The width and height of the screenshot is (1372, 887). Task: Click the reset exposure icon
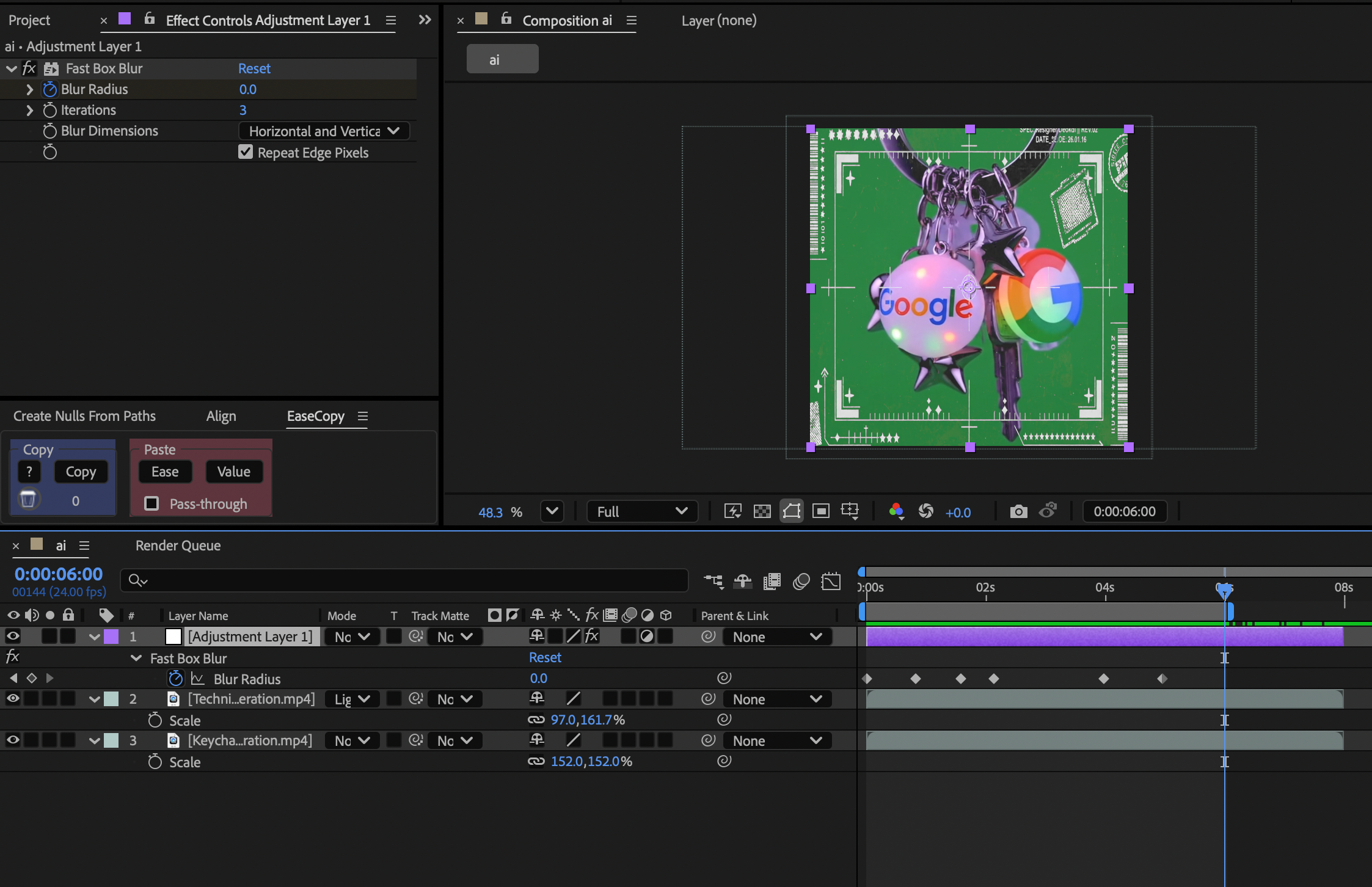(x=925, y=512)
